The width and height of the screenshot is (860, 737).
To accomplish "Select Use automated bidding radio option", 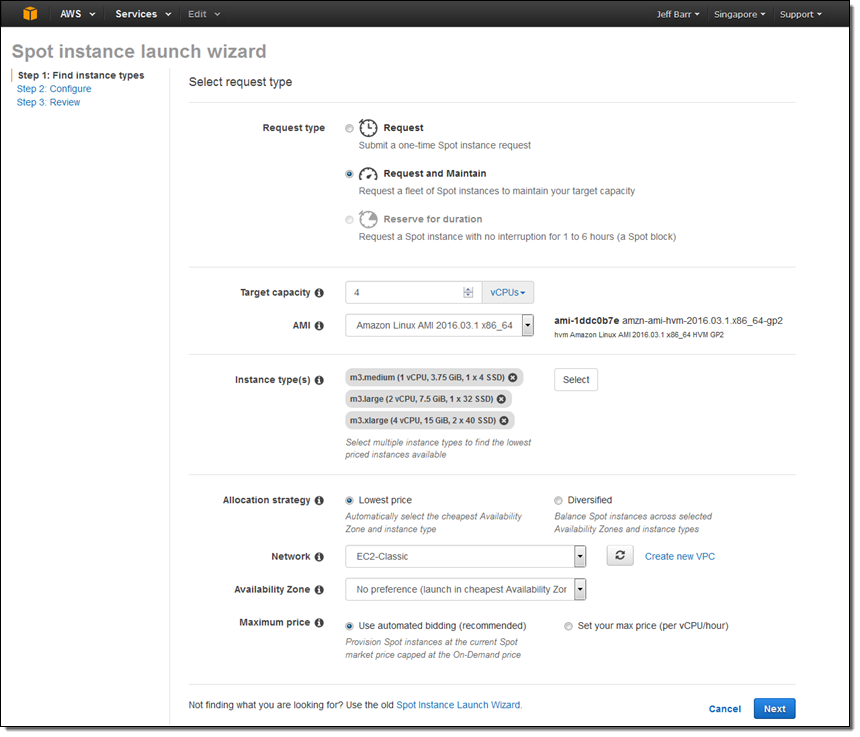I will point(349,626).
